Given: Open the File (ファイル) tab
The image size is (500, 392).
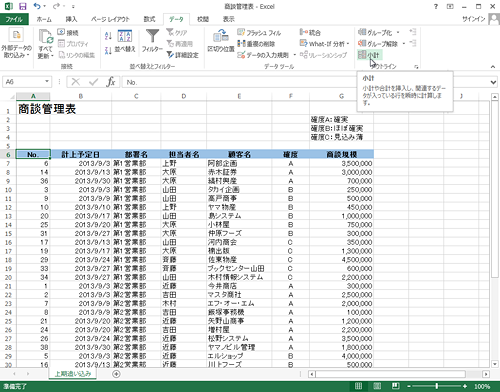Looking at the screenshot, I should (14, 19).
